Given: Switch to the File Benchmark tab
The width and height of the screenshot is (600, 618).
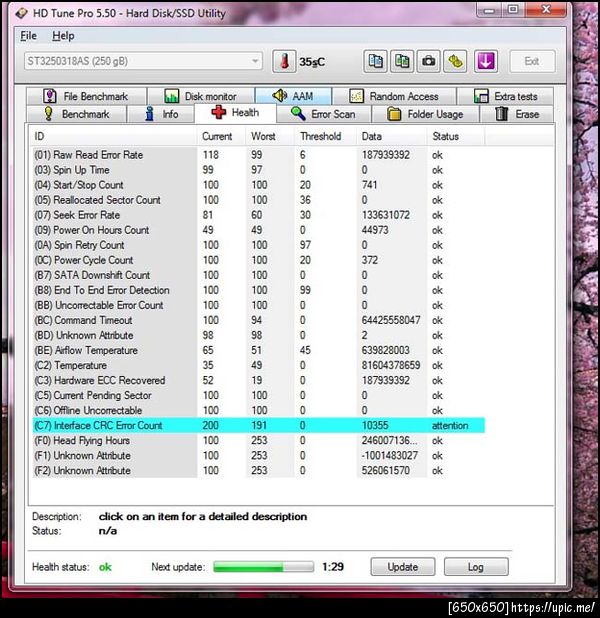Looking at the screenshot, I should 86,96.
